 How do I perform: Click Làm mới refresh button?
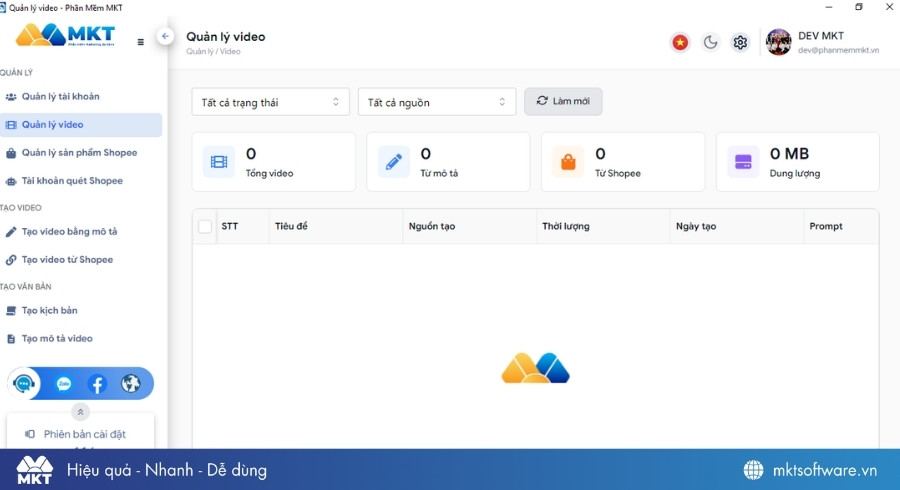[x=563, y=102]
